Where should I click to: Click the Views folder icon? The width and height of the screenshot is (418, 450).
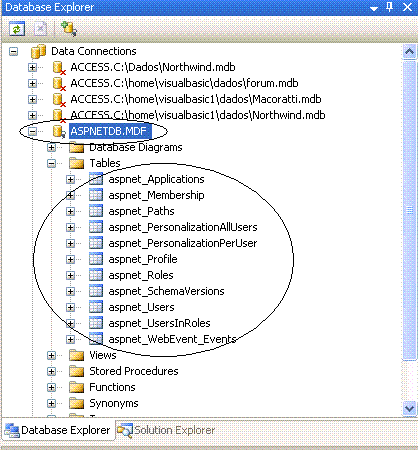coord(77,355)
